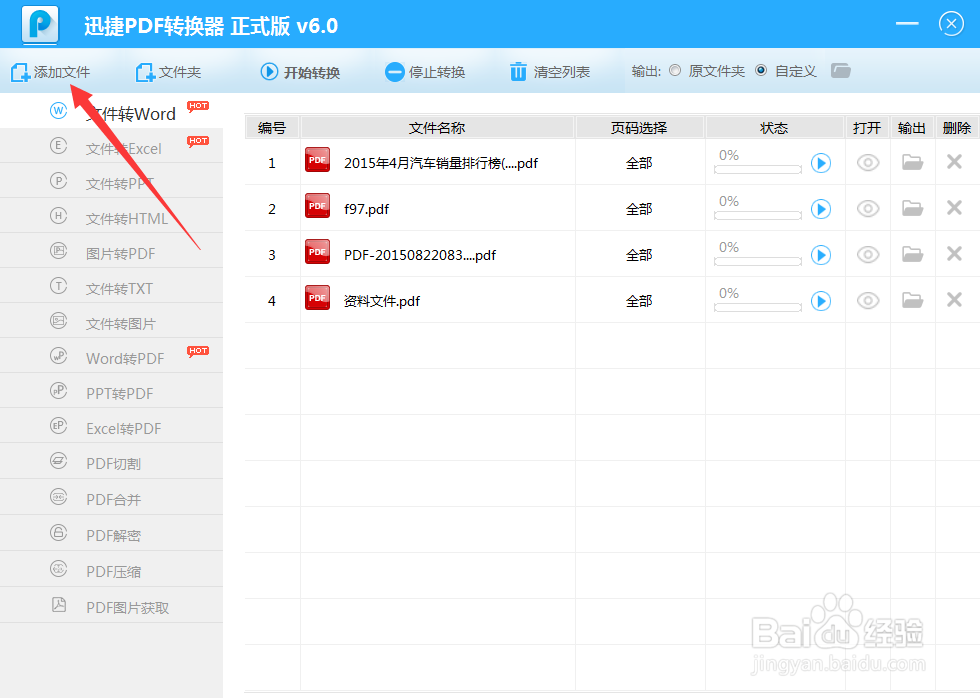
Task: Start converting f97.pdf with its play icon
Action: tap(821, 209)
